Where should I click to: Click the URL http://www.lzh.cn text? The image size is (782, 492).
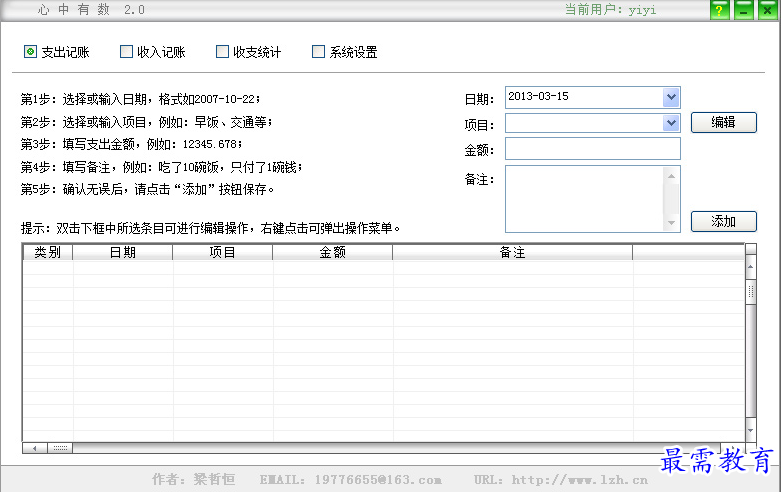coord(561,480)
